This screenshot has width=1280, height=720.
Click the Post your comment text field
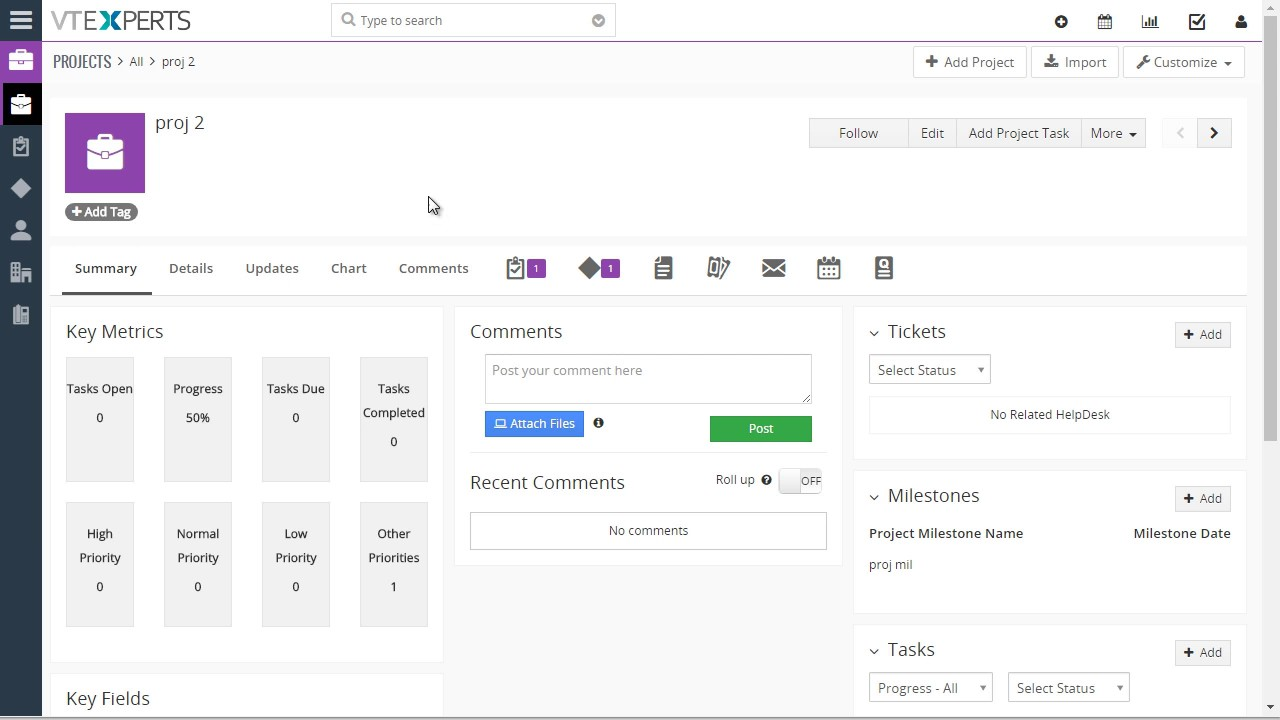[648, 378]
